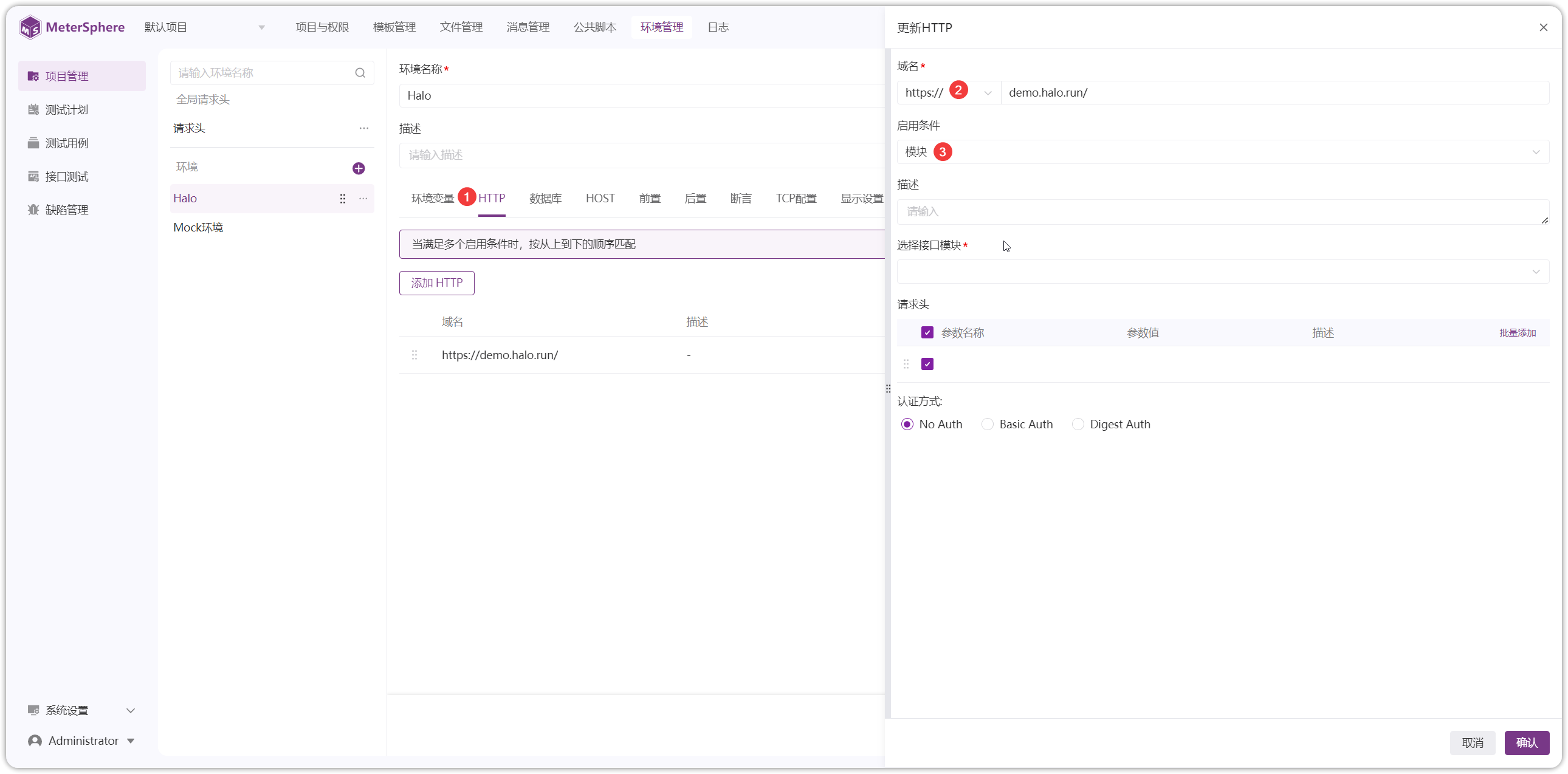Click the Administrator avatar icon
Viewport: 1568px width, 774px height.
(x=35, y=741)
